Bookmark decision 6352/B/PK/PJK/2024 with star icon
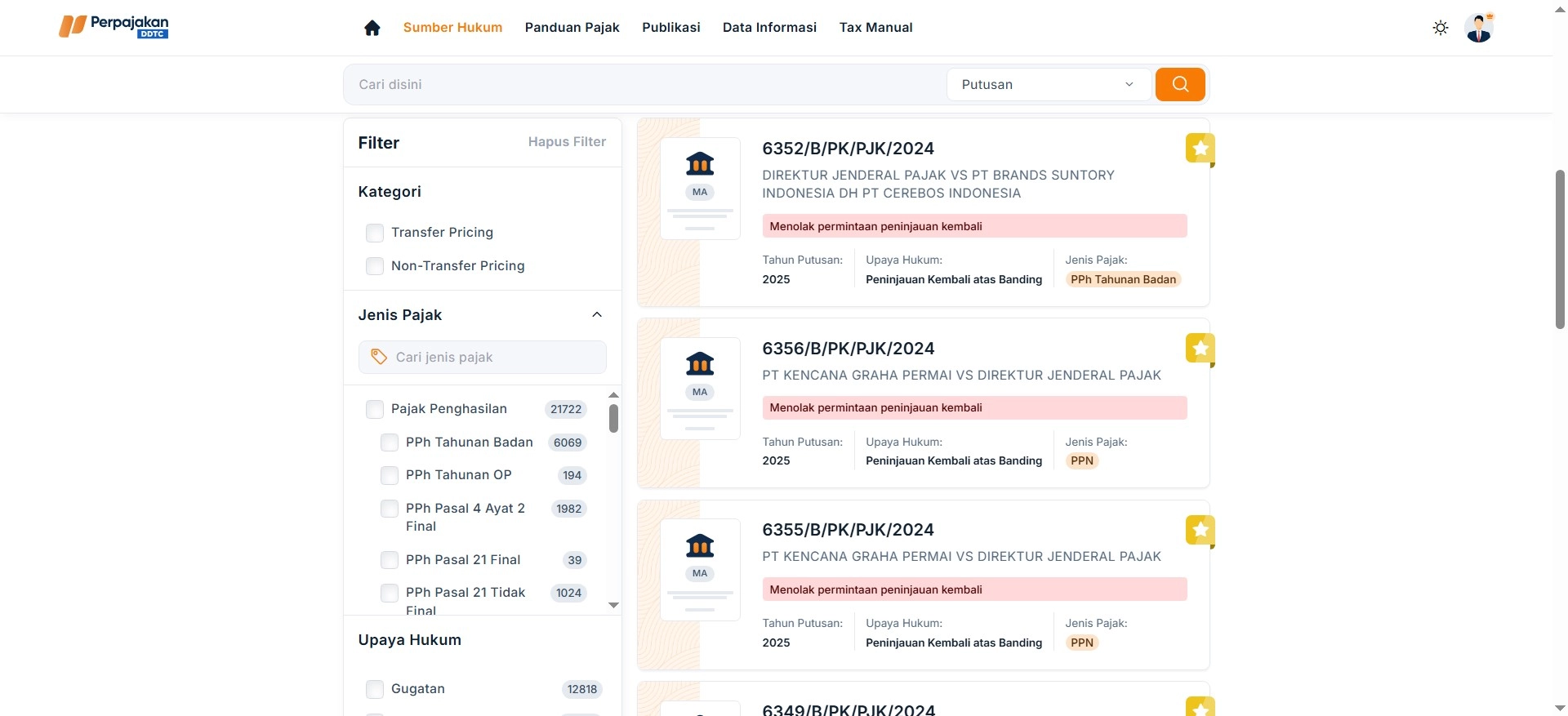The image size is (1568, 716). [x=1200, y=149]
